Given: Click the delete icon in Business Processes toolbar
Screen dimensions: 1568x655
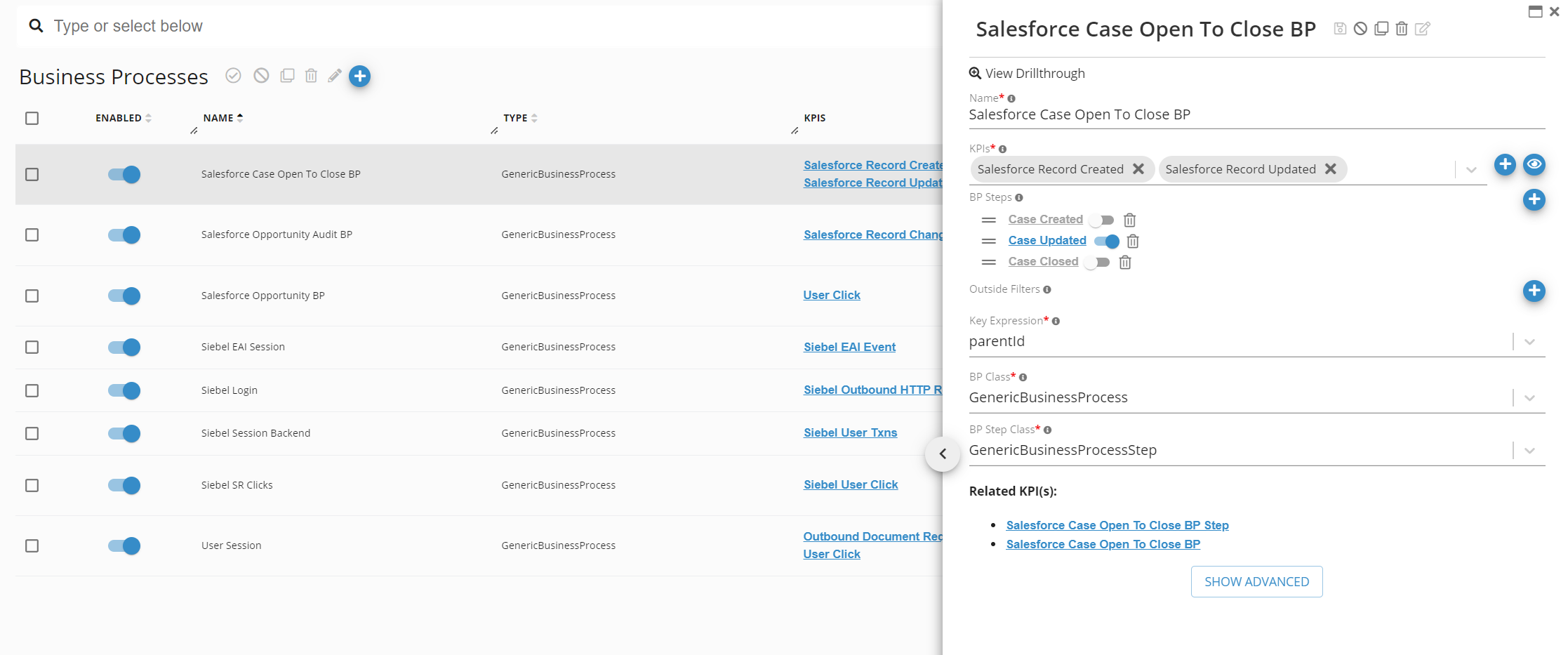Looking at the screenshot, I should click(311, 76).
